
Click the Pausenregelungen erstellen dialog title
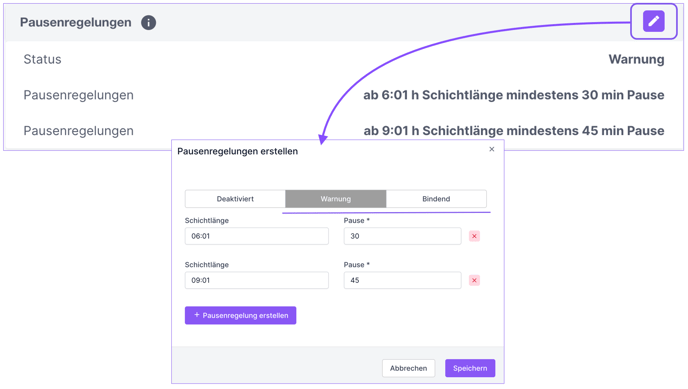pos(237,151)
